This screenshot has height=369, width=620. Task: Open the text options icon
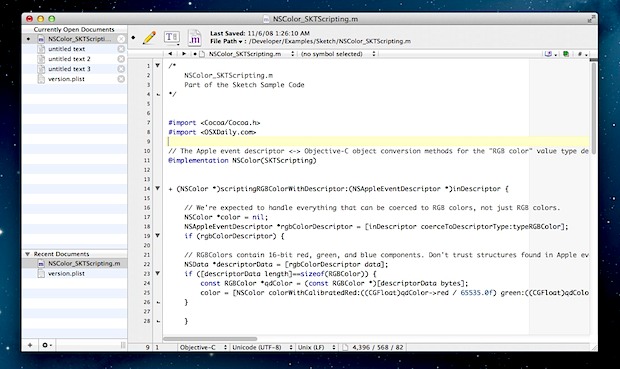tap(172, 38)
